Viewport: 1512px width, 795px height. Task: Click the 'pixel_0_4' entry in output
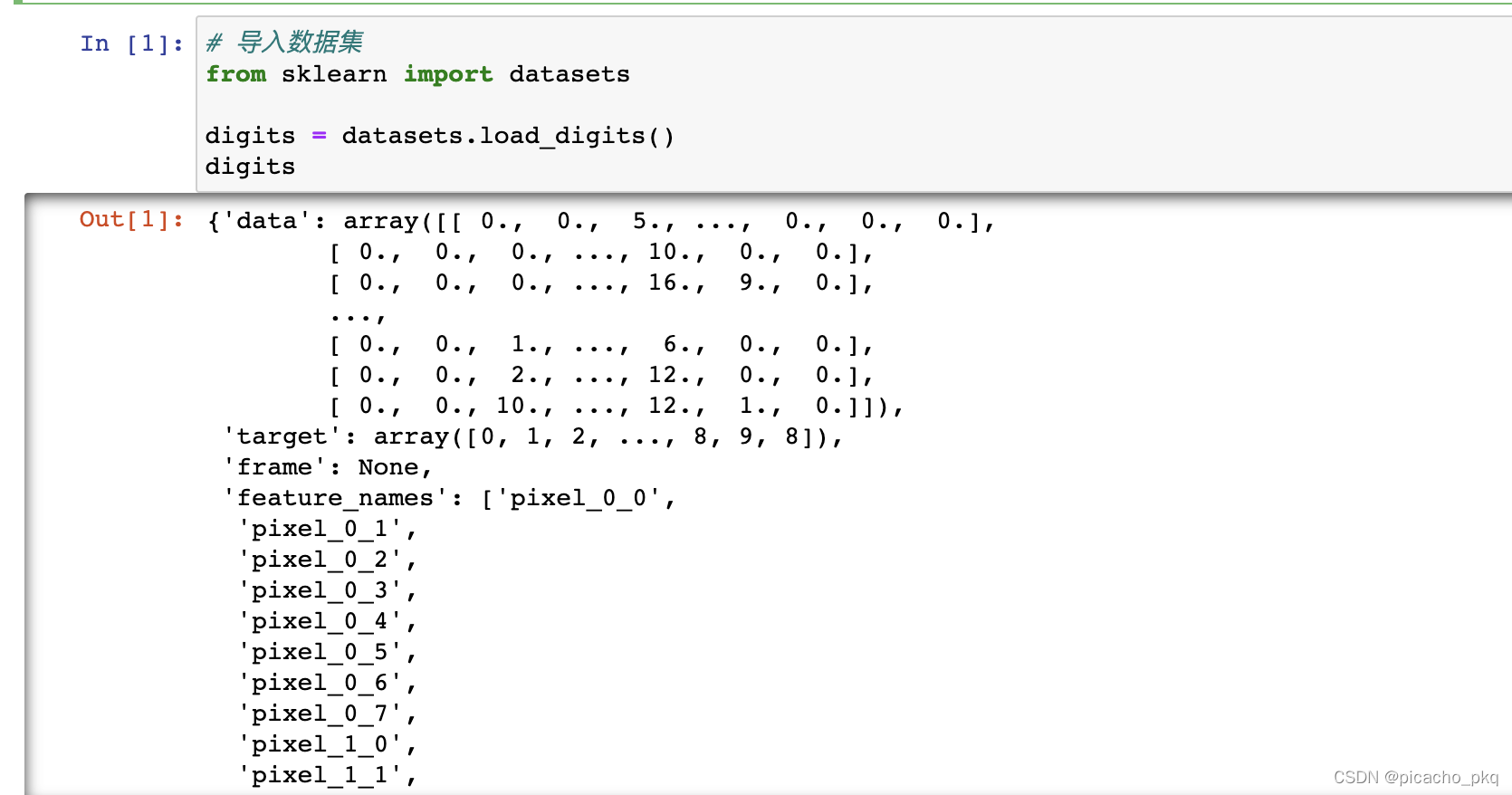pos(327,621)
